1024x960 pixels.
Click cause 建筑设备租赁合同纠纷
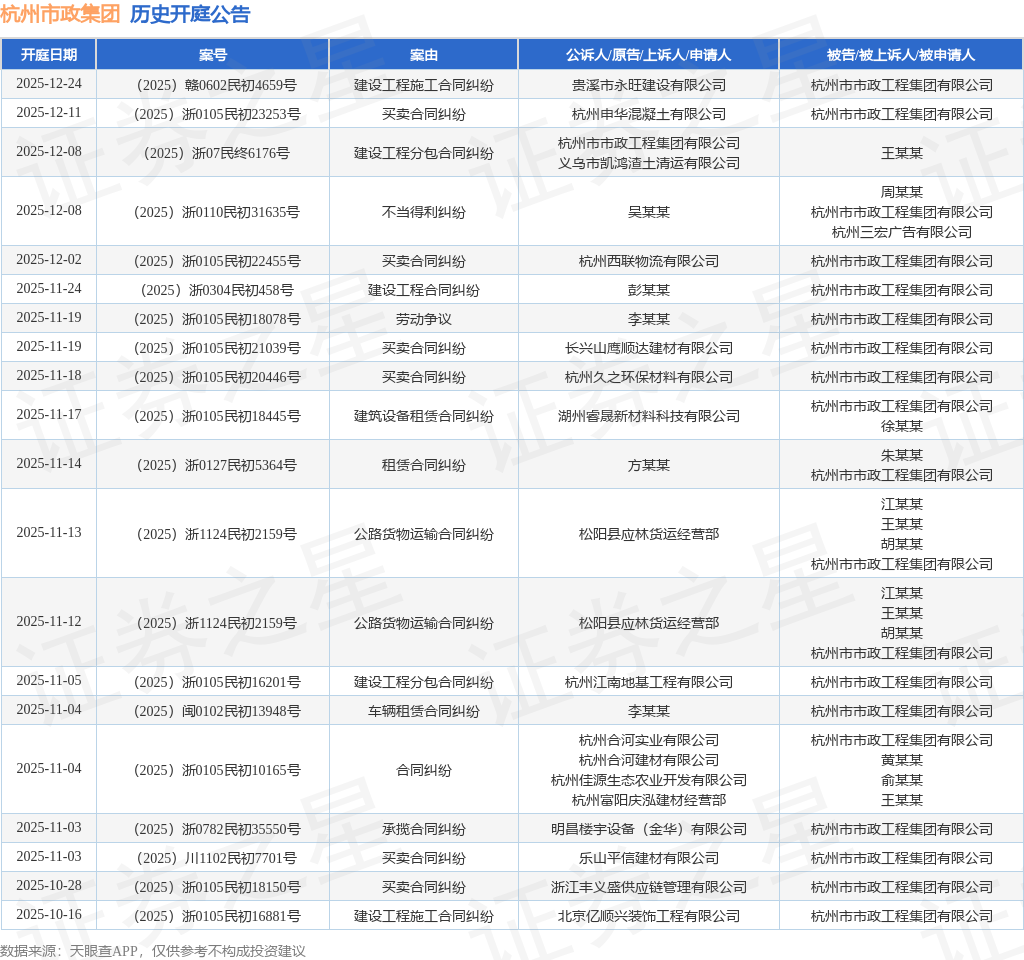click(x=424, y=416)
